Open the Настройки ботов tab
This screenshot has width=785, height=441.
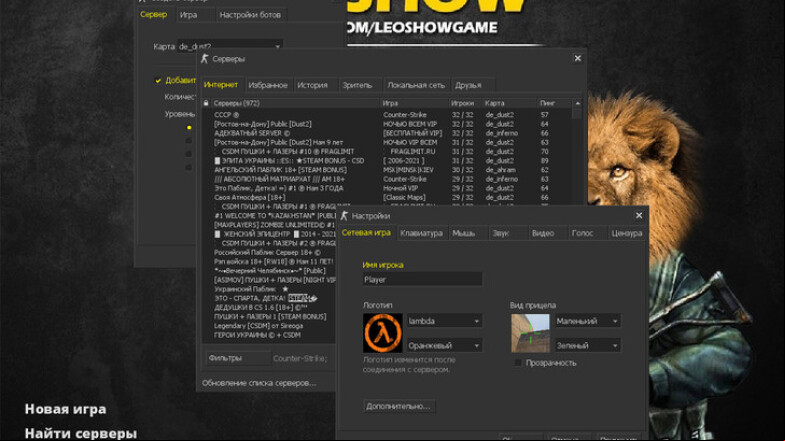click(x=250, y=15)
